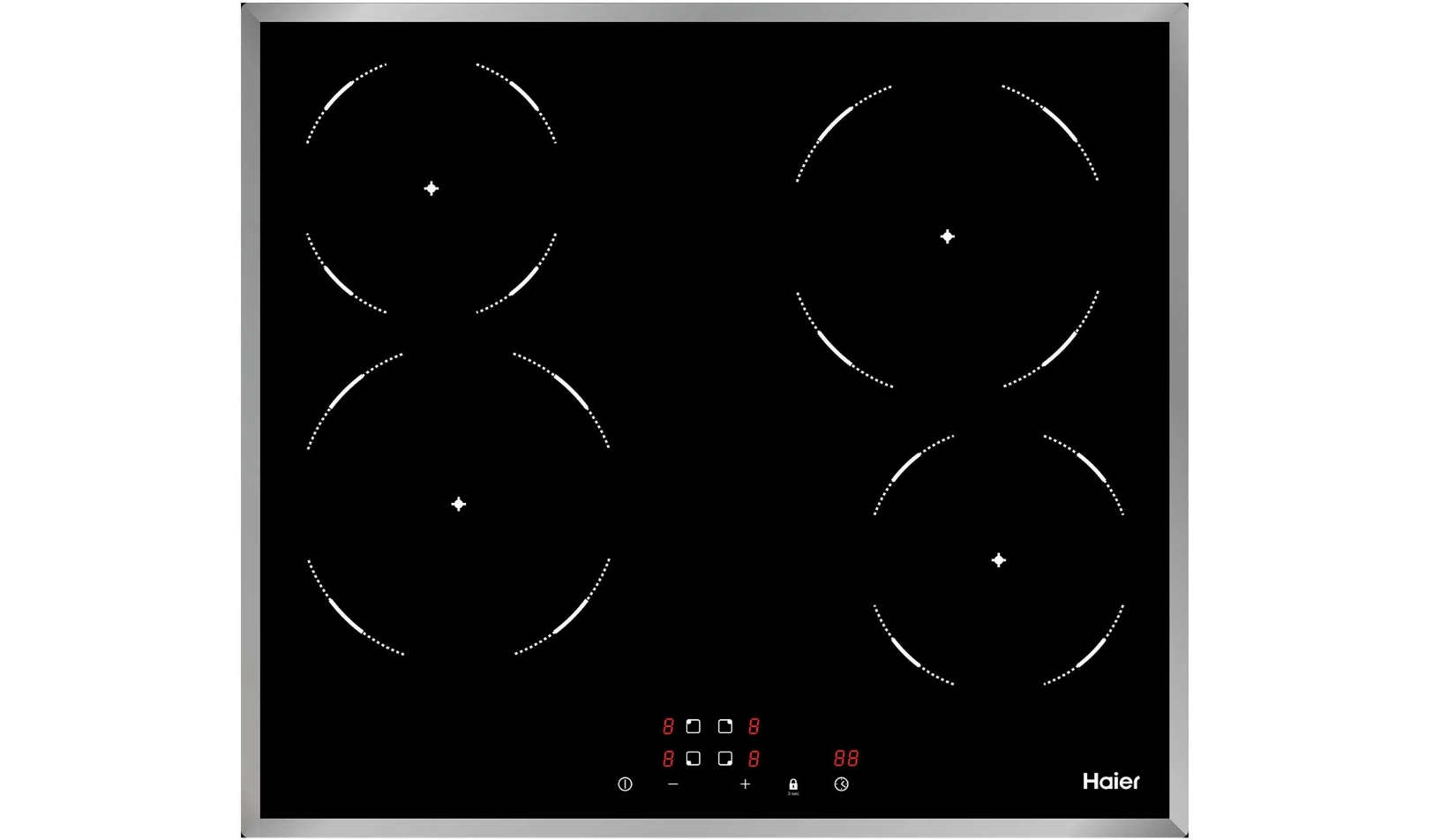Select the front-right zone selector icon

[724, 758]
